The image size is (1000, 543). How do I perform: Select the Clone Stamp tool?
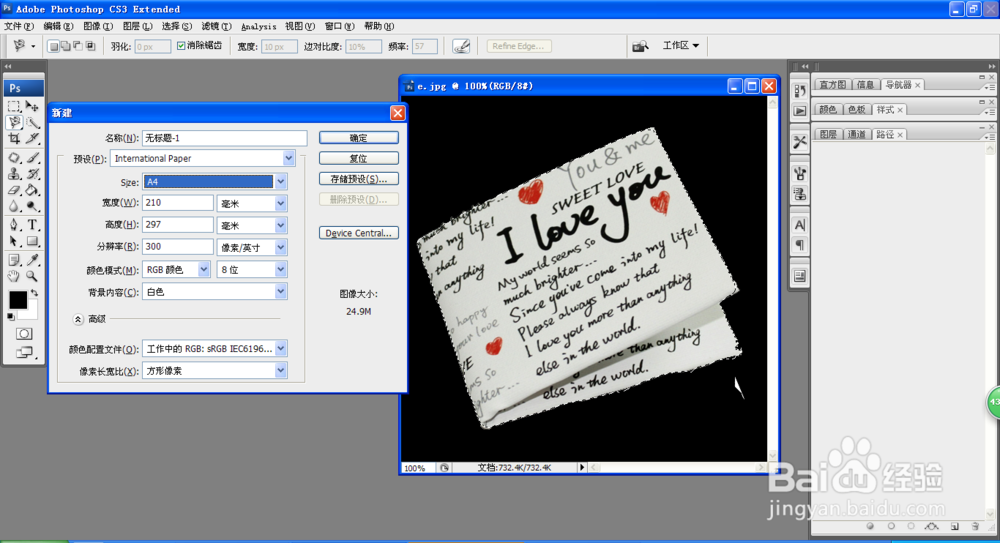click(x=14, y=174)
